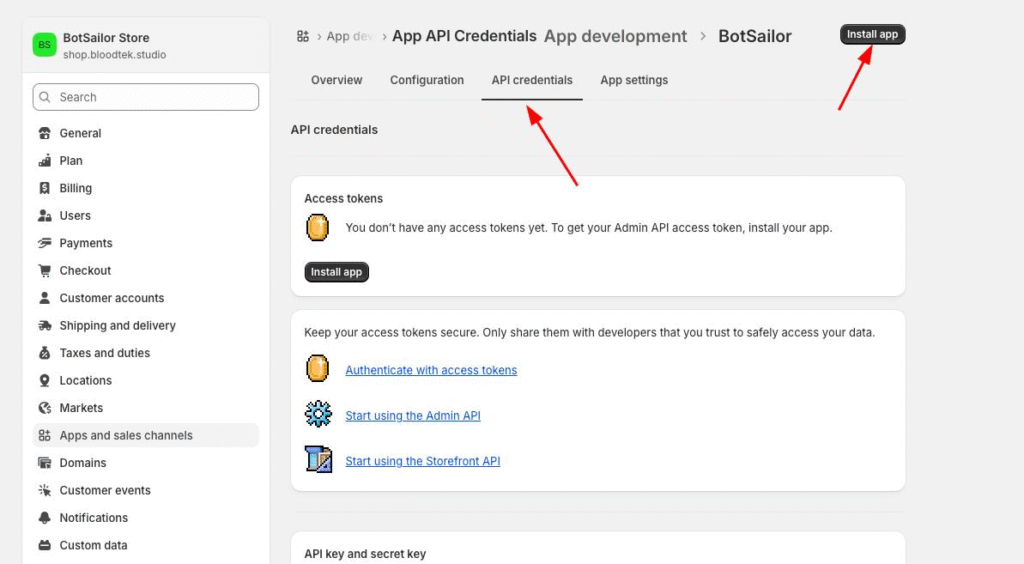Go to Shipping and delivery

click(146, 325)
